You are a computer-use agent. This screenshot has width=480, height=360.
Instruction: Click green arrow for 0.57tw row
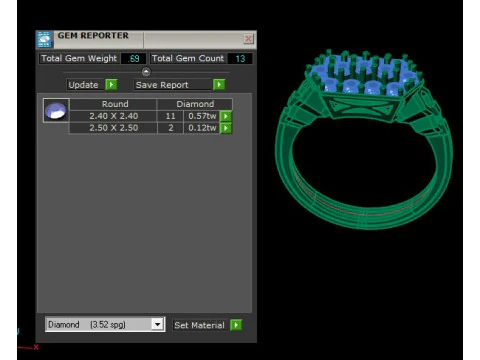pyautogui.click(x=226, y=116)
